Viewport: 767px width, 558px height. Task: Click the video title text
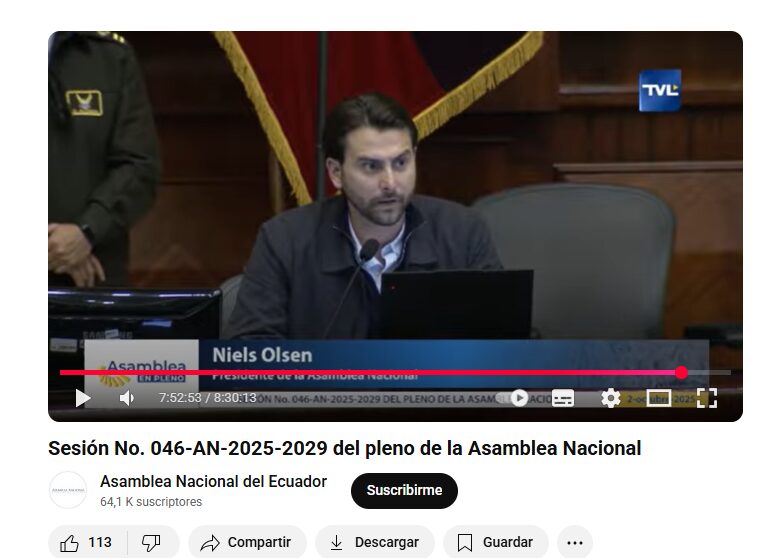(344, 448)
